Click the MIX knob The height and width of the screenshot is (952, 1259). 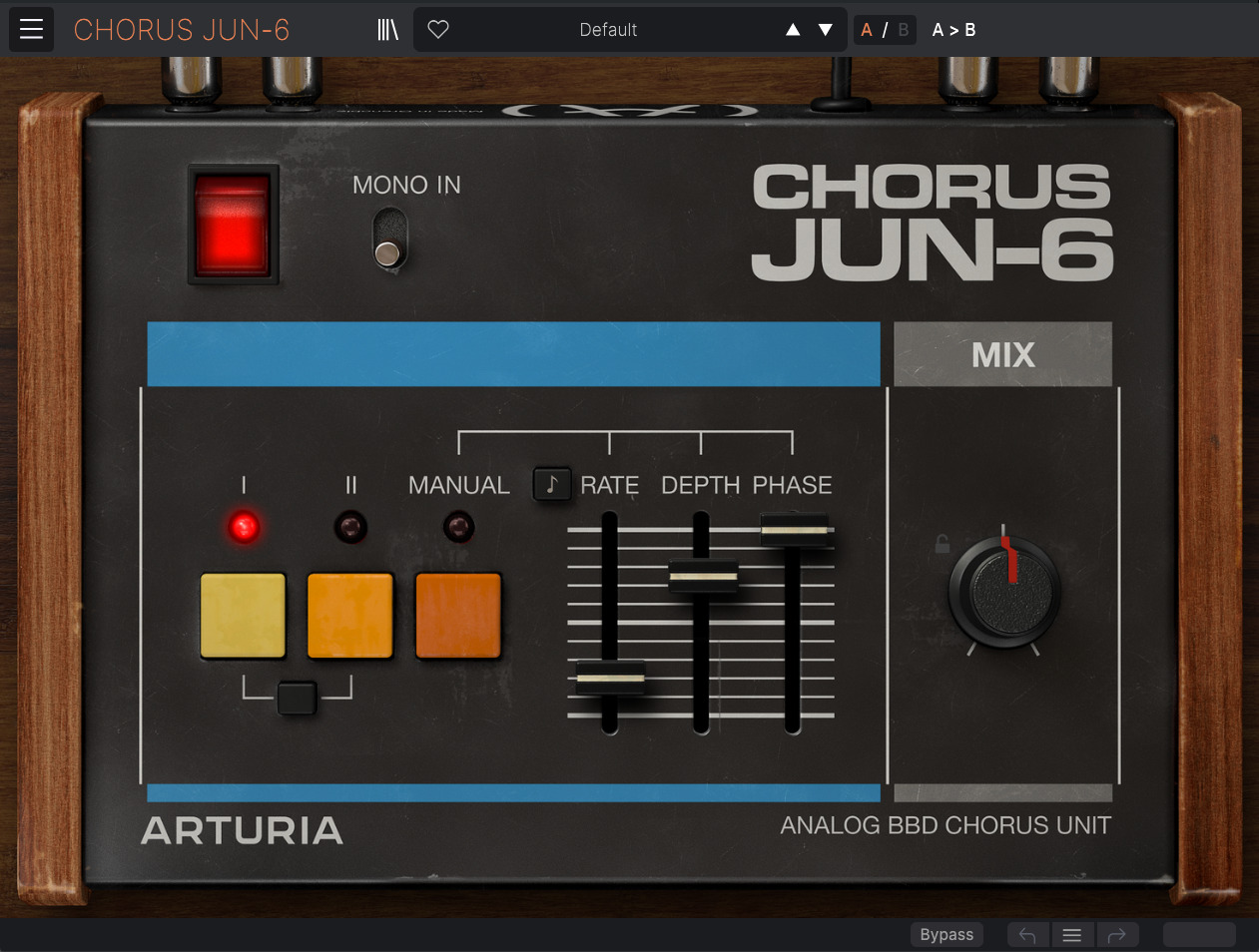tap(1004, 593)
